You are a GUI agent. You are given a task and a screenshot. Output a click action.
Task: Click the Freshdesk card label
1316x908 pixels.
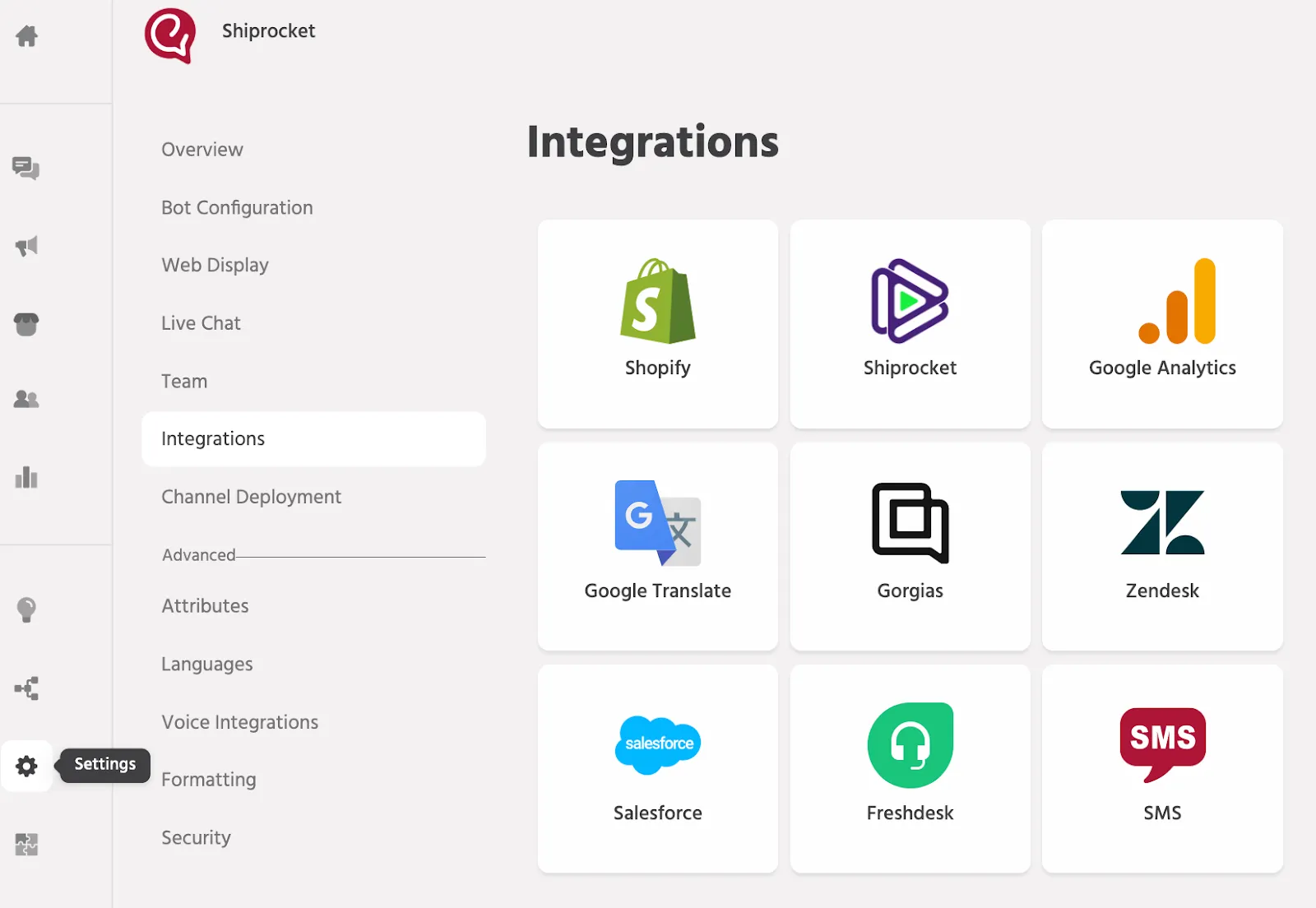(x=910, y=813)
